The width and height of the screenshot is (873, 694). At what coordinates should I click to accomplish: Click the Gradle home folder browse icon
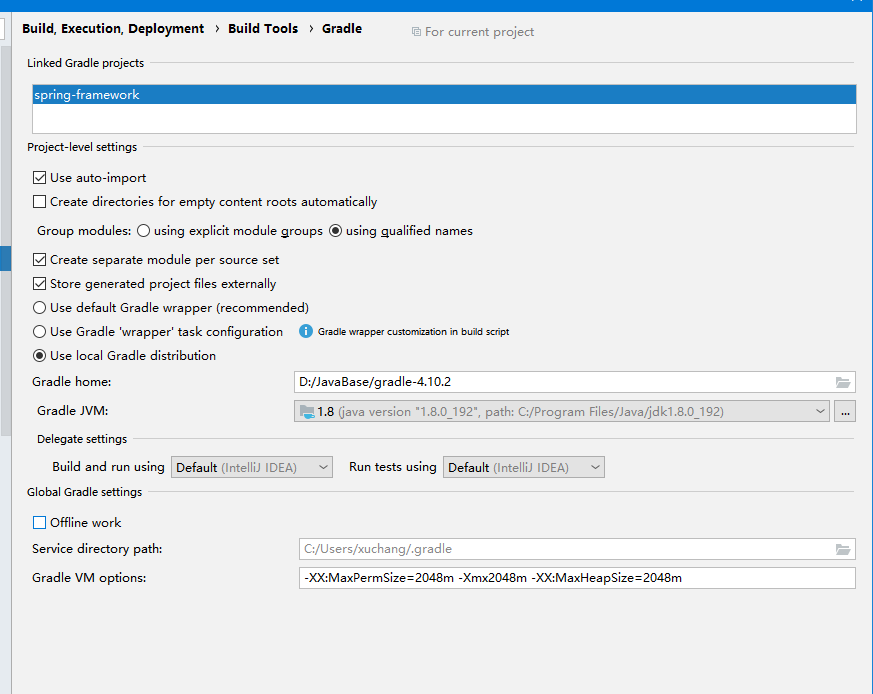click(x=842, y=382)
